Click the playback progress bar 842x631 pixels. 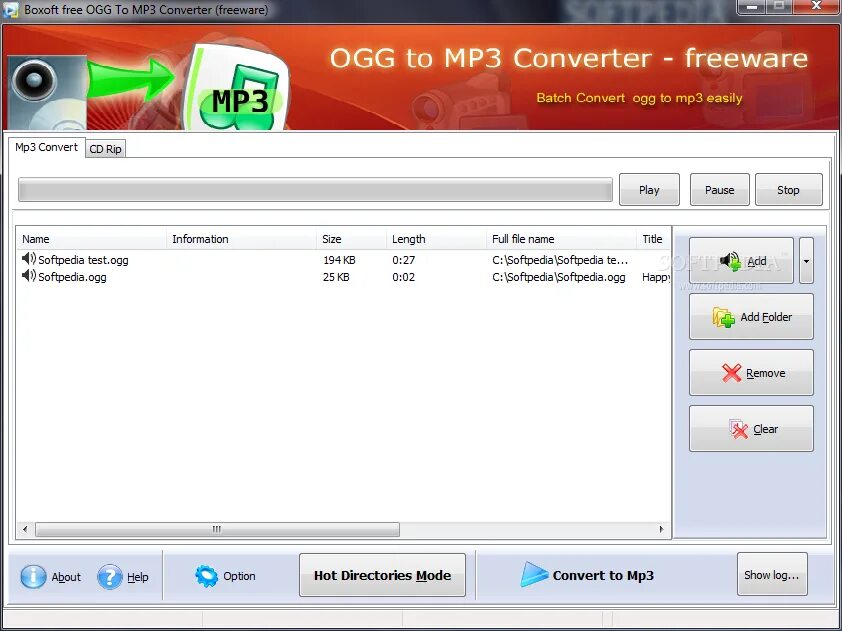315,190
